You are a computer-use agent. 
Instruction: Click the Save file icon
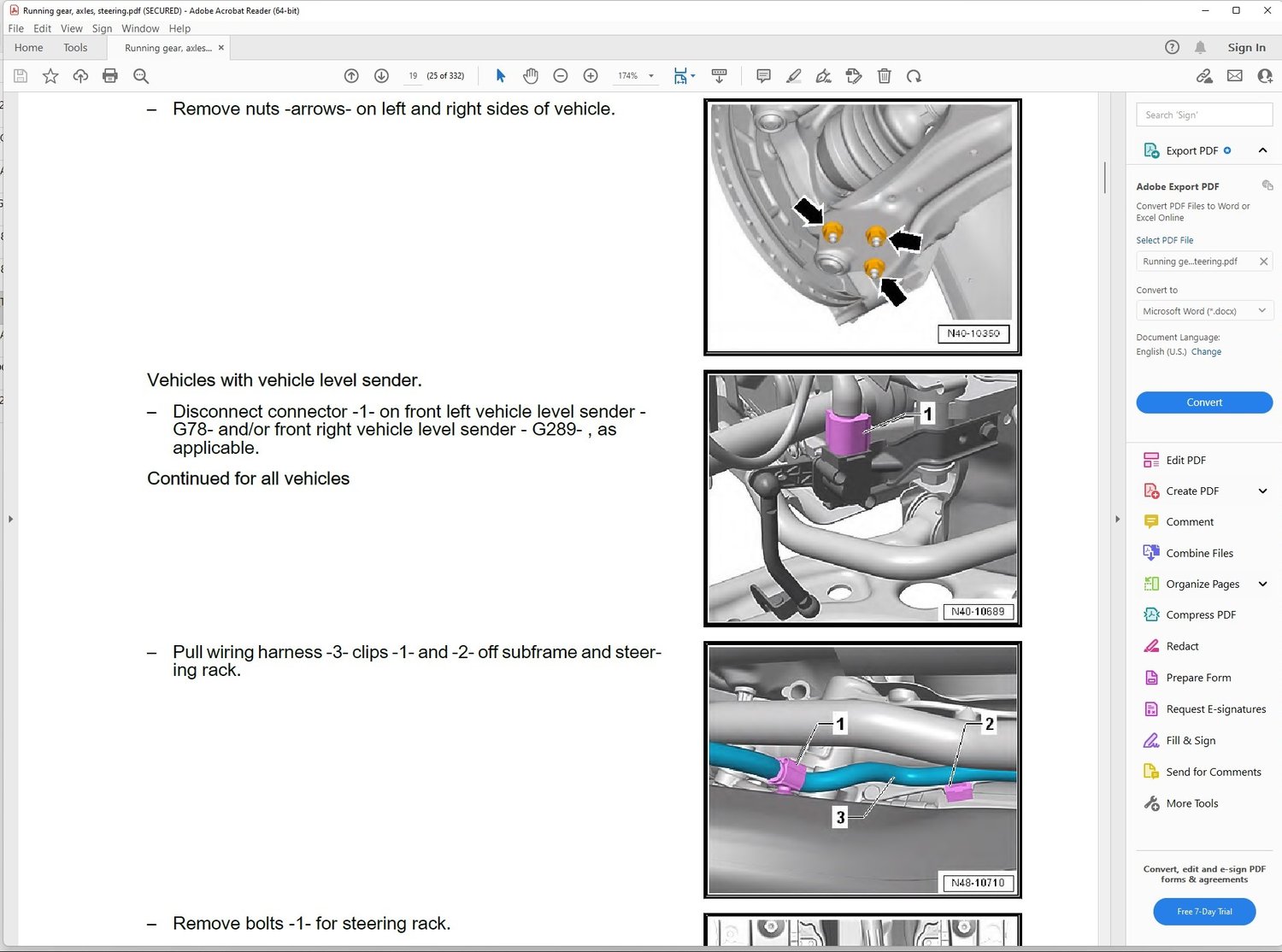21,76
